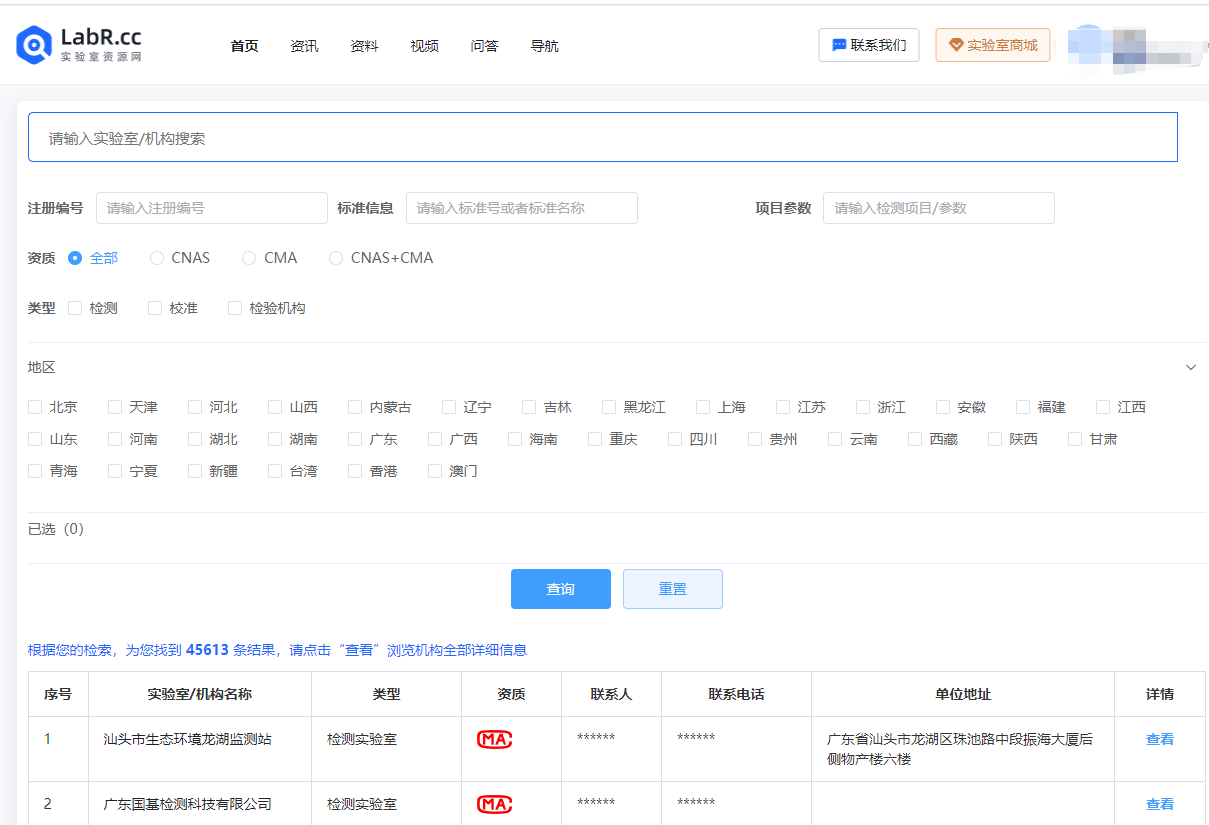Tick the 内蒙古 region checkbox
This screenshot has height=825, width=1209.
coord(355,407)
